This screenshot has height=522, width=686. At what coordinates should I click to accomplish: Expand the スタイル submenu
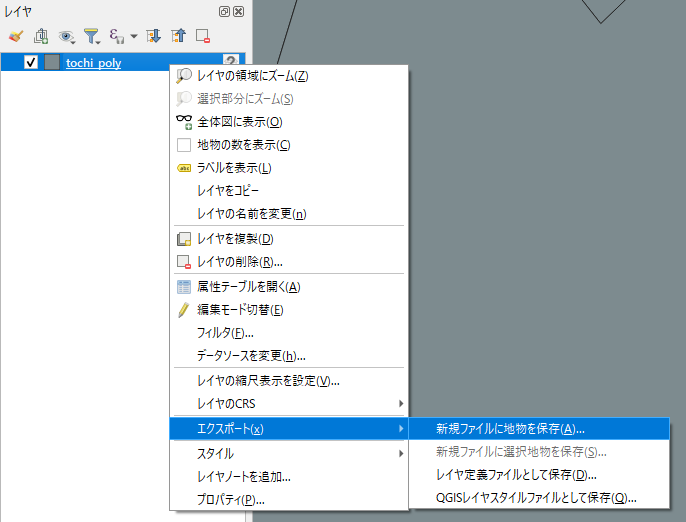coord(290,453)
